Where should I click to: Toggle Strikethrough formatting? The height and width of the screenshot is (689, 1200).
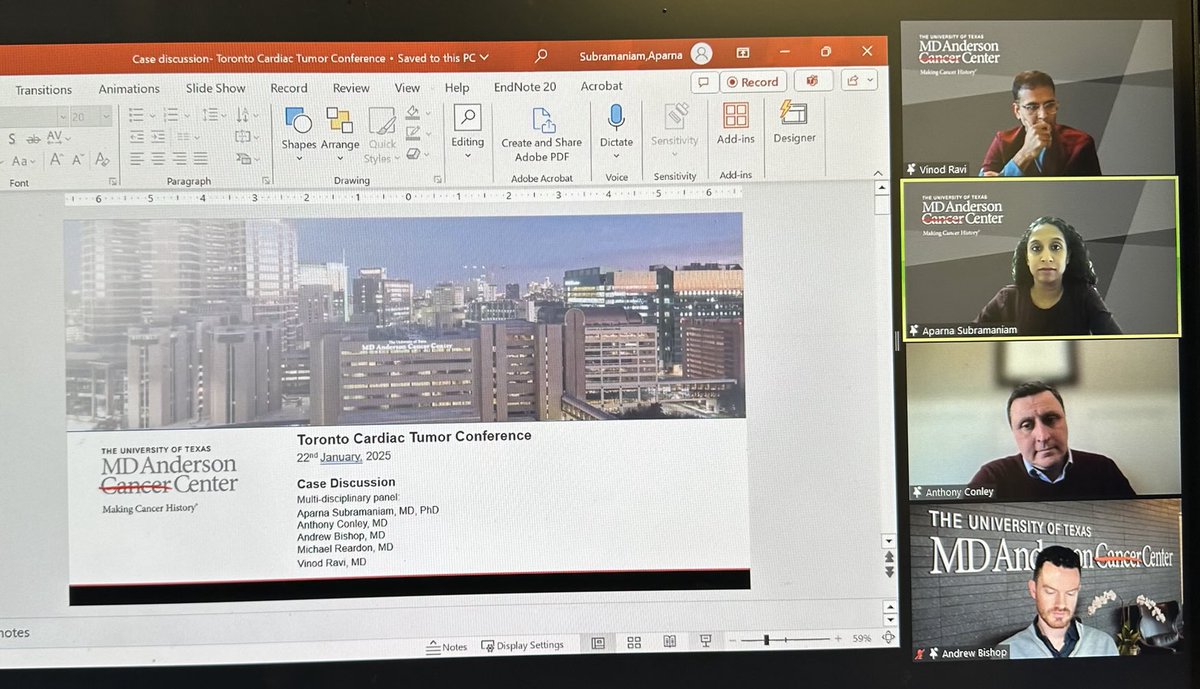32,138
